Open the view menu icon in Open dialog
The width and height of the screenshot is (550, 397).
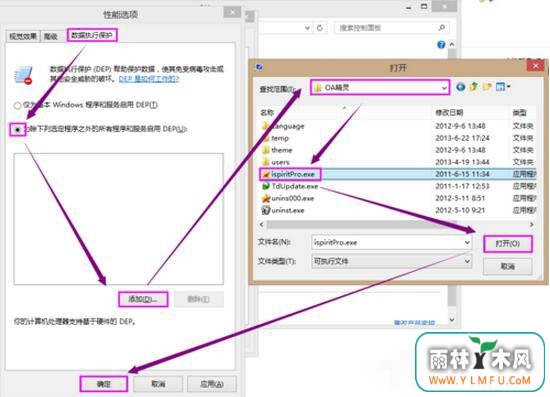tap(503, 87)
